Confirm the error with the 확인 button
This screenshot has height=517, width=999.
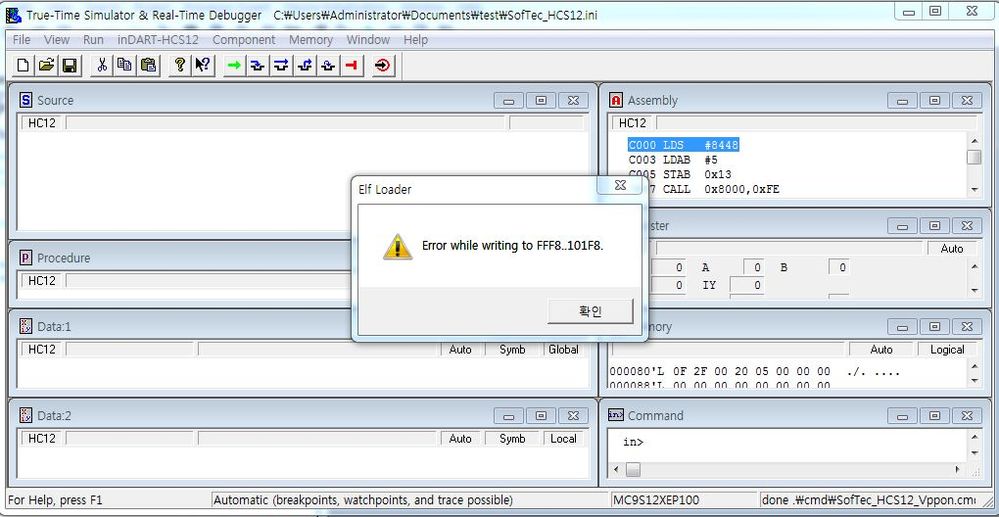[x=590, y=311]
